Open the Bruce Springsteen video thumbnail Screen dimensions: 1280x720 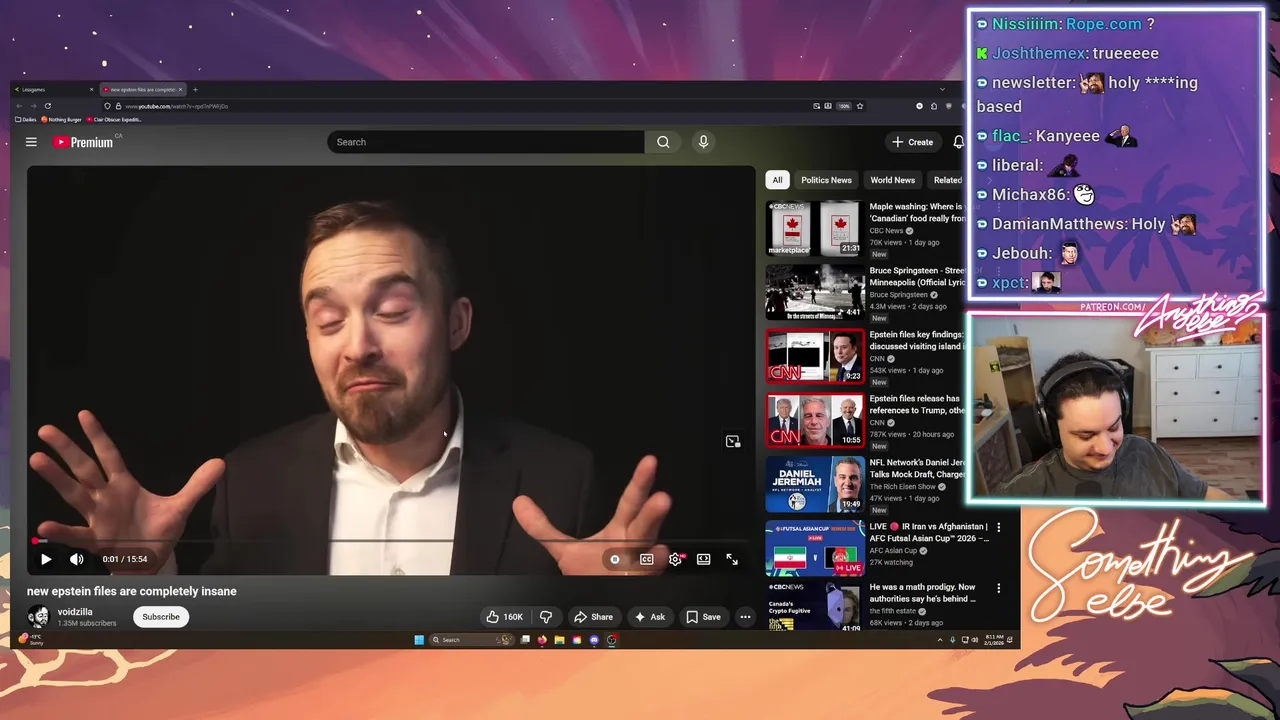coord(815,292)
